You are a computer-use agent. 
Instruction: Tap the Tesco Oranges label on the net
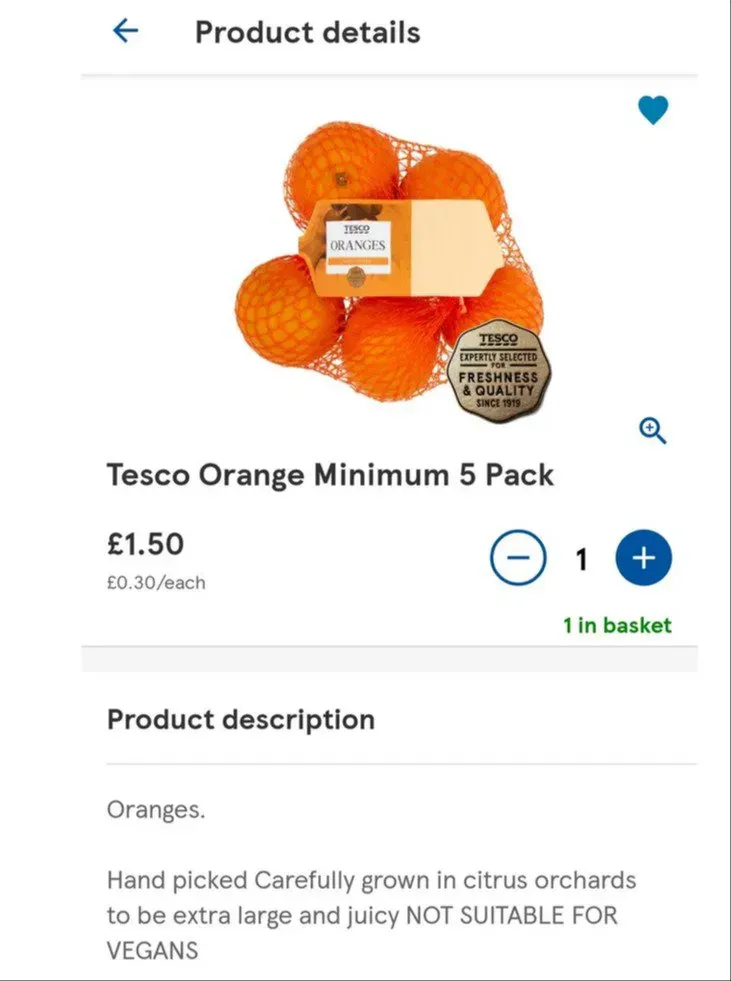point(356,247)
